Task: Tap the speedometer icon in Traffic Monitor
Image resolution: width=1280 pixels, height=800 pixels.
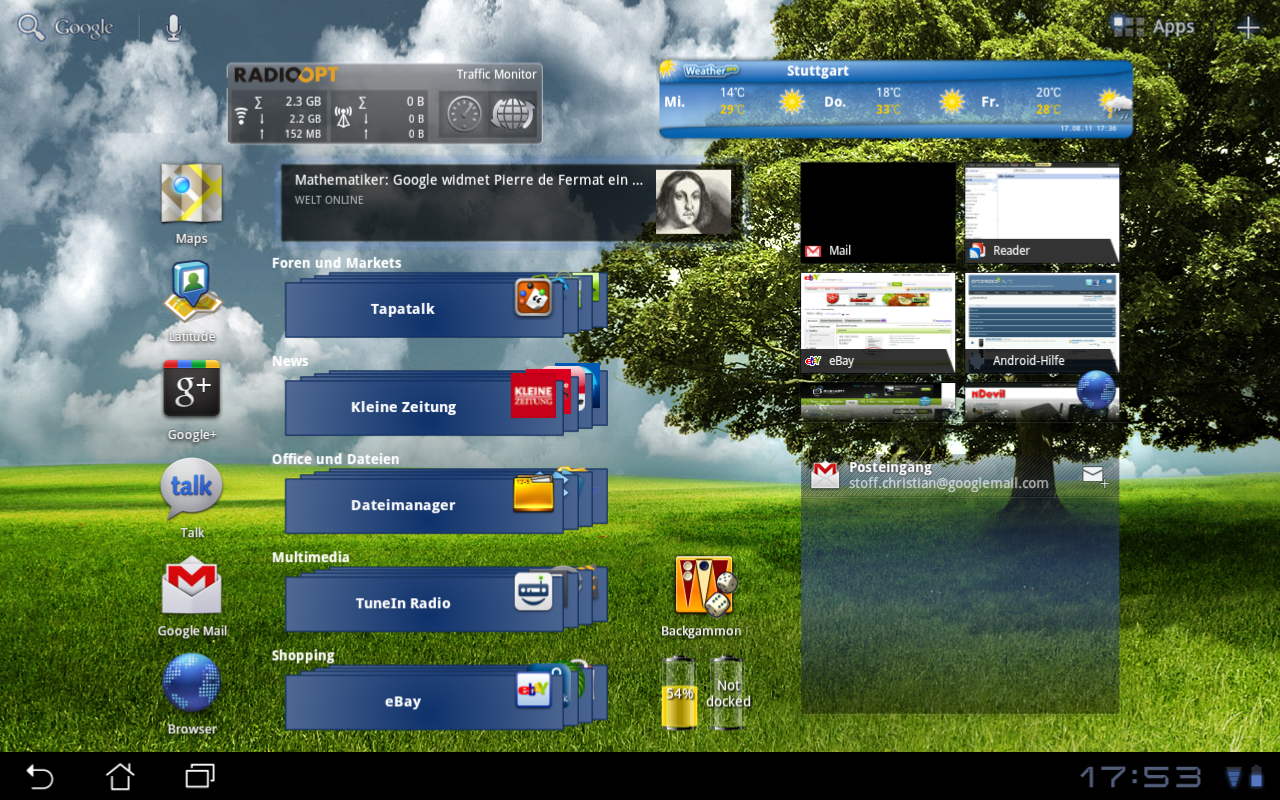Action: pos(464,115)
